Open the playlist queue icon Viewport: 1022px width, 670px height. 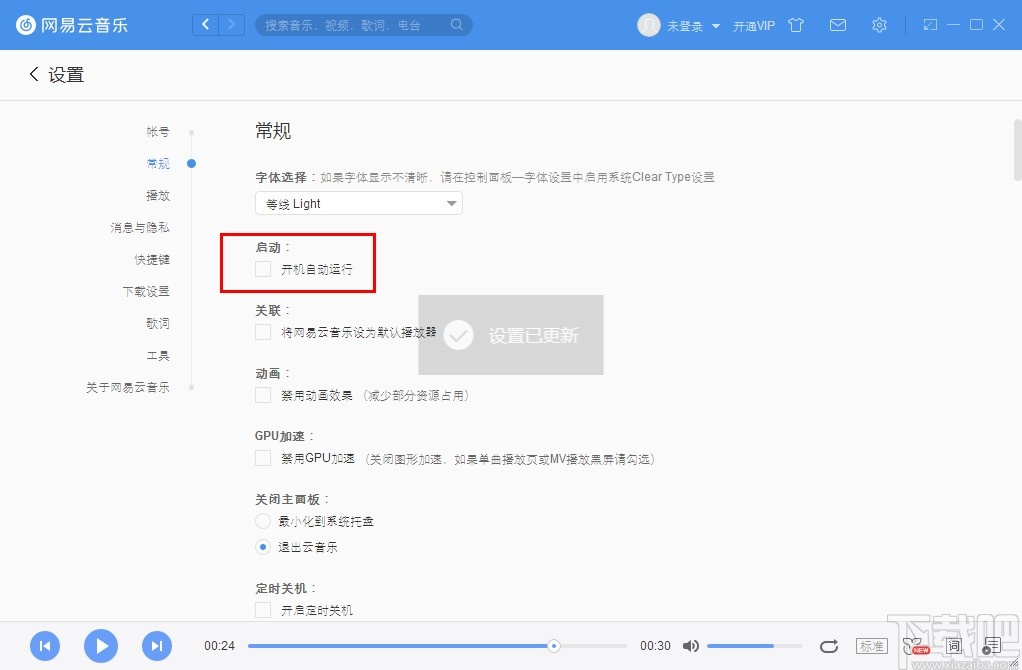click(x=991, y=646)
